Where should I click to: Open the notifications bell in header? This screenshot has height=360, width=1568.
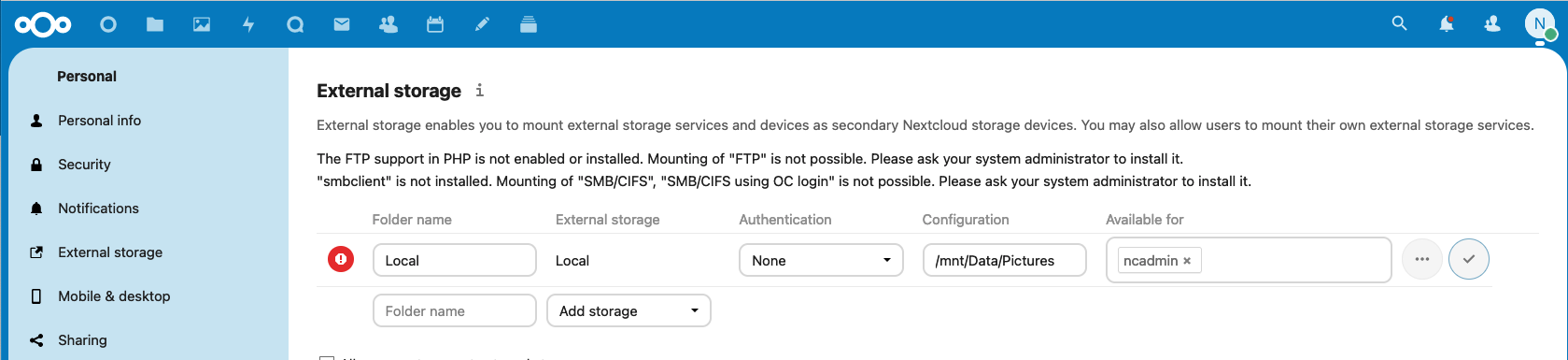(1447, 24)
